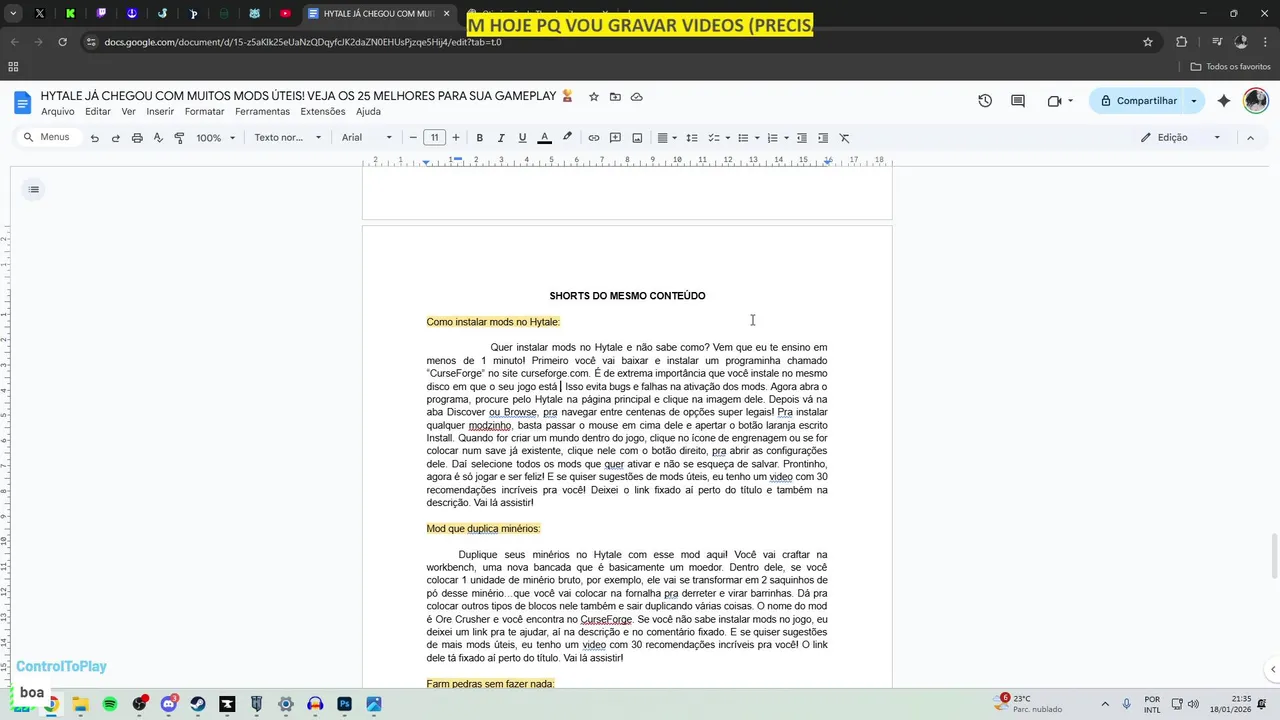Insert a link
The width and height of the screenshot is (1280, 720).
[x=594, y=138]
